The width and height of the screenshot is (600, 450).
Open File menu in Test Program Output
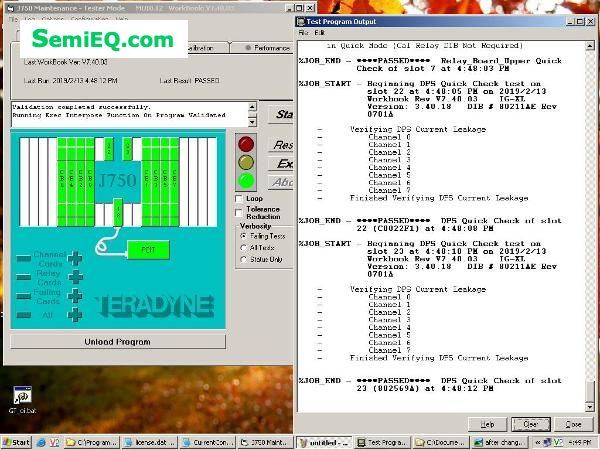pos(303,33)
